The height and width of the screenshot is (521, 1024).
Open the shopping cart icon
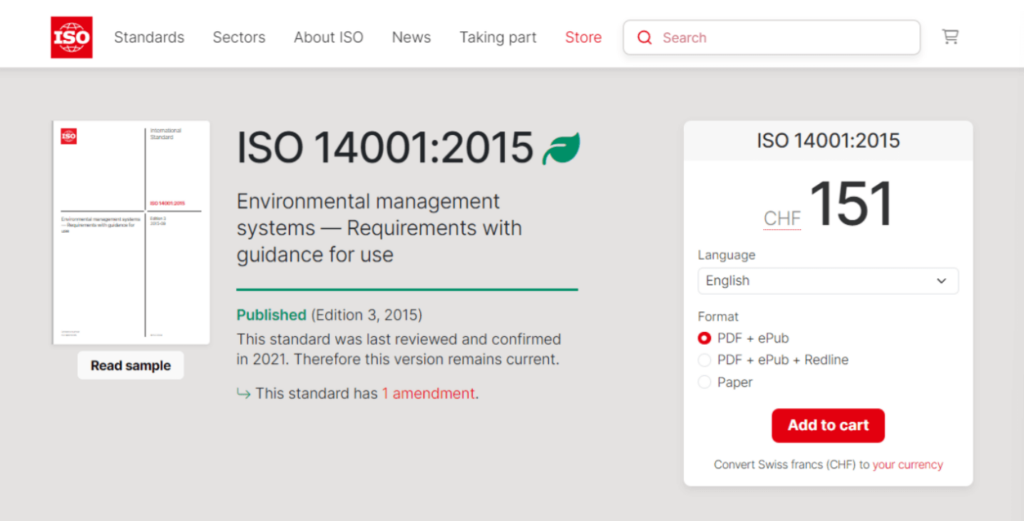[x=950, y=37]
